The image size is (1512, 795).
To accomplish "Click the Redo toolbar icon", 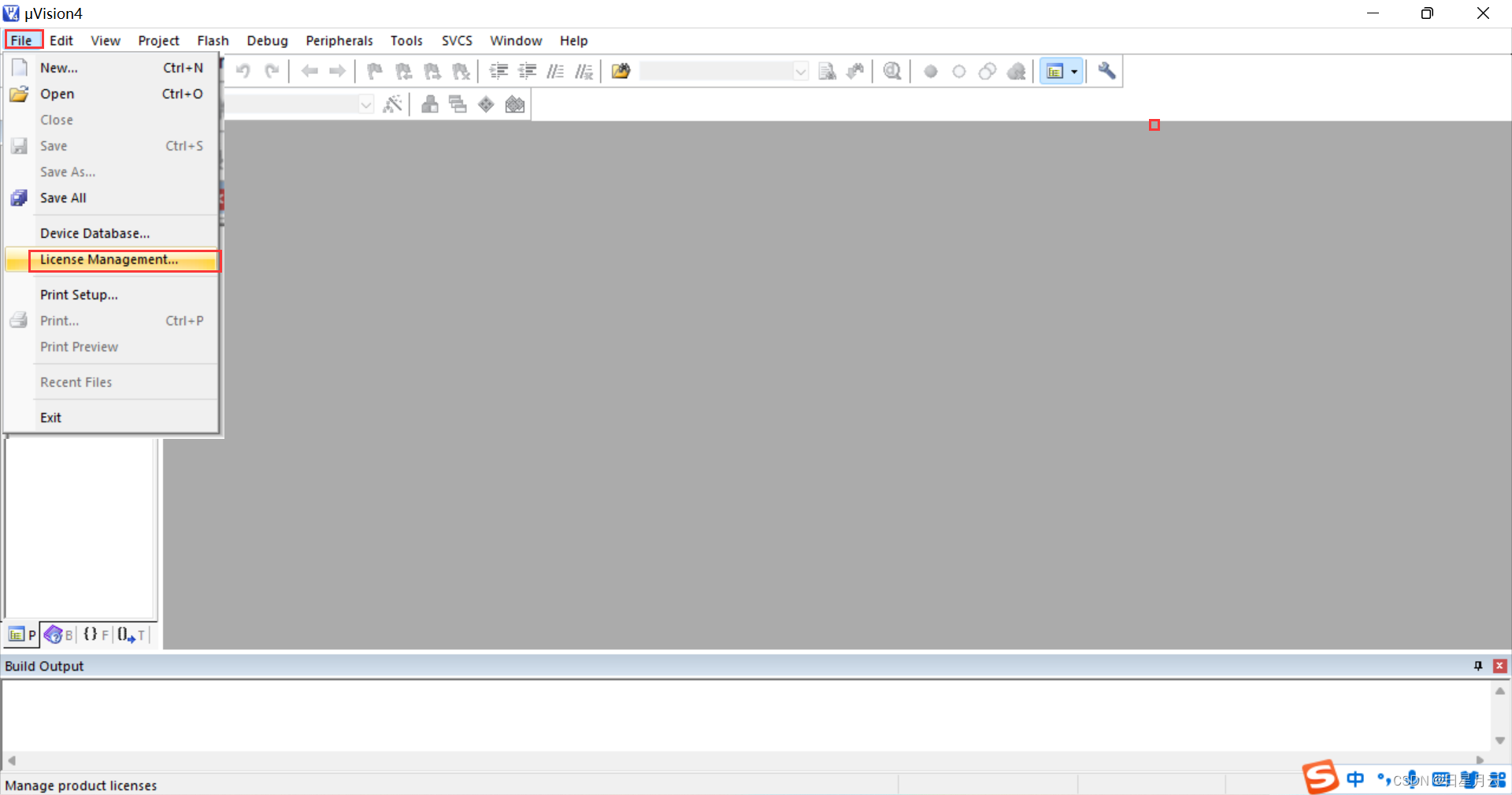I will [272, 71].
